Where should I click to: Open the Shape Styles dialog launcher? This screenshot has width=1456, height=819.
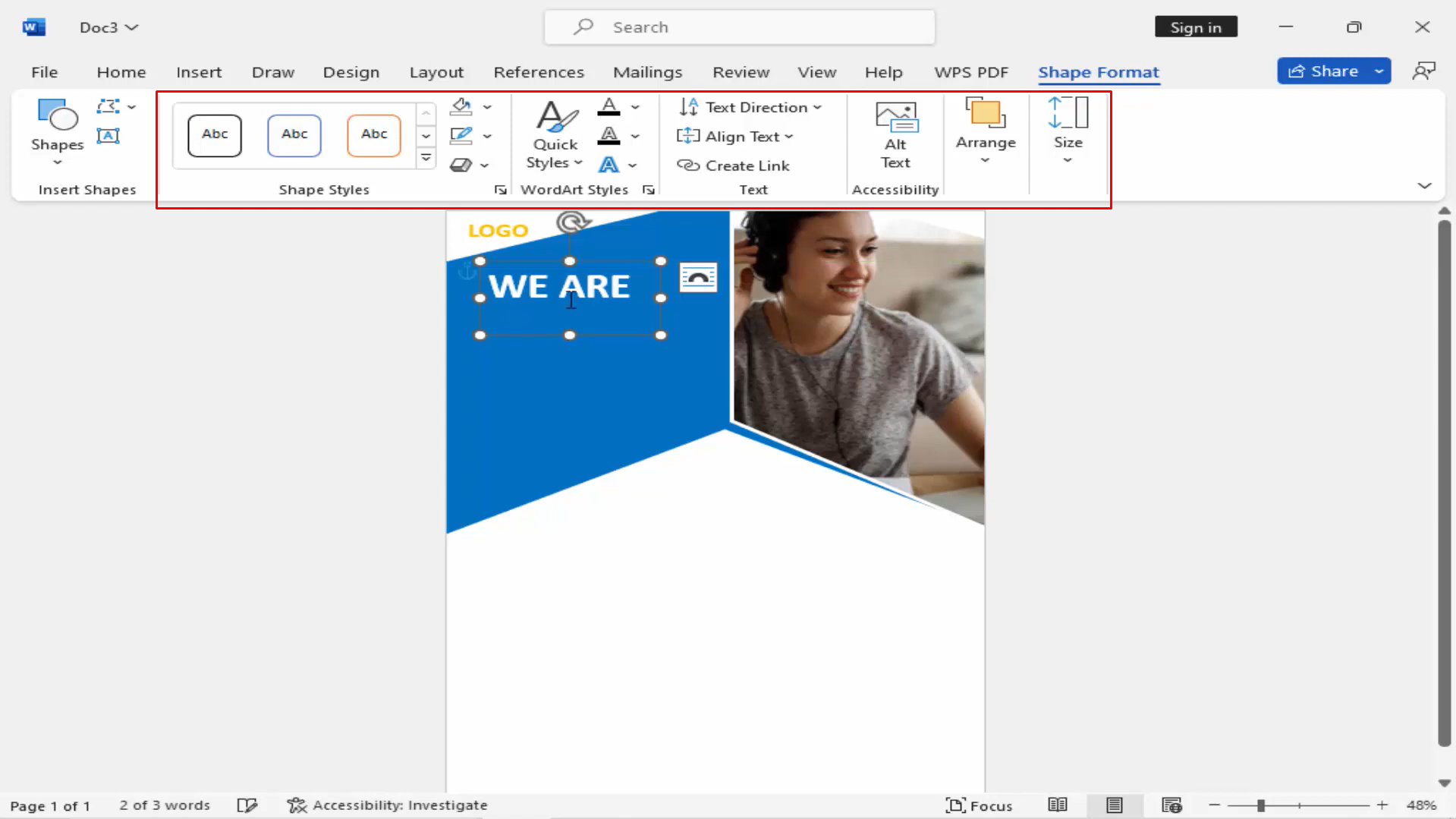pyautogui.click(x=501, y=190)
